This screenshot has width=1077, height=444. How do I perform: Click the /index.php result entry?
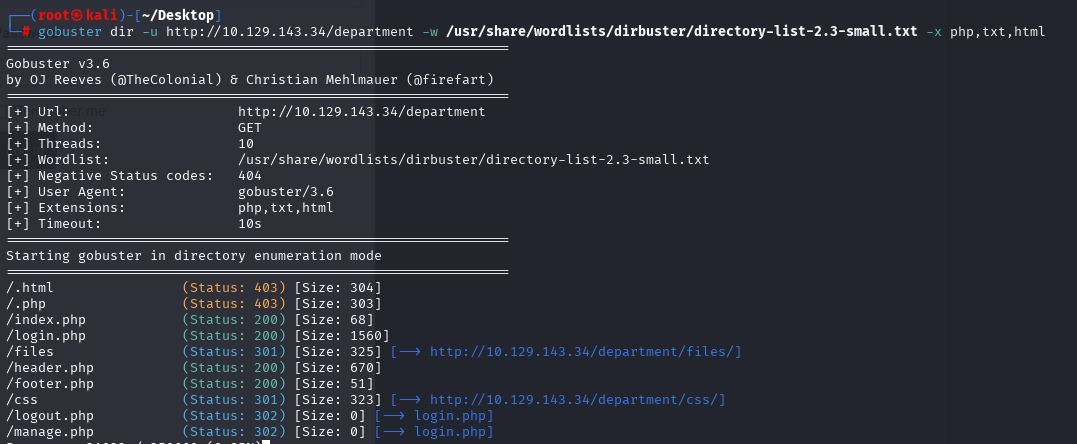46,320
